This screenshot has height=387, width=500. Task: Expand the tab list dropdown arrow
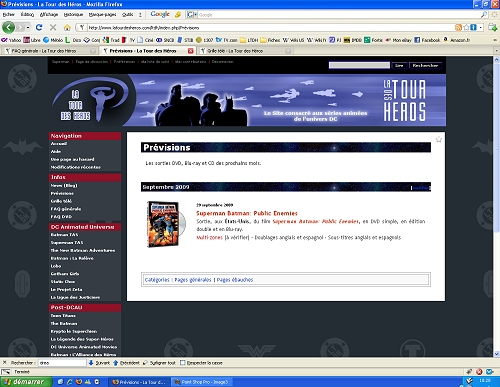[x=496, y=51]
